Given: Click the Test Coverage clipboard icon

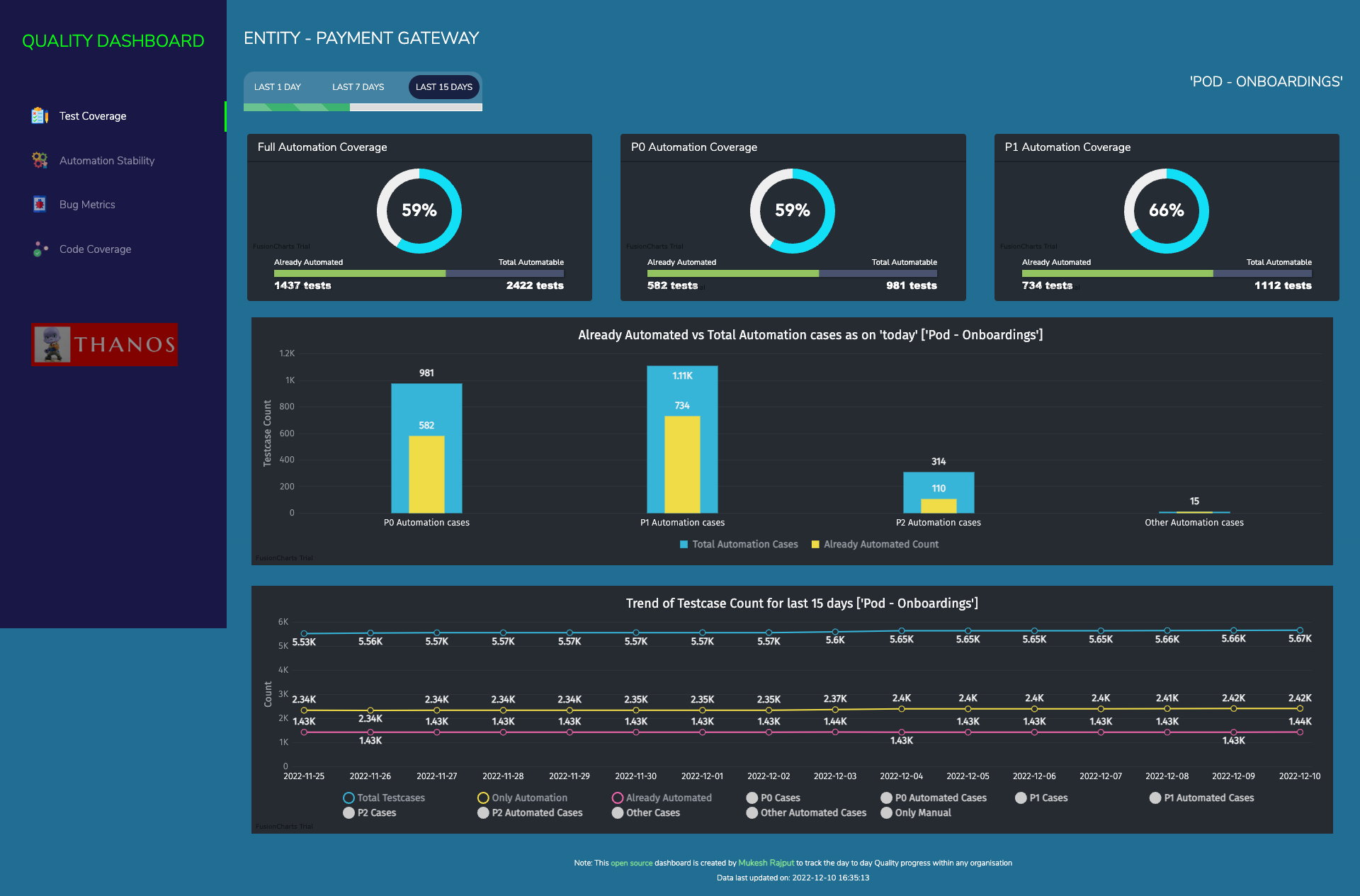Looking at the screenshot, I should coord(40,115).
